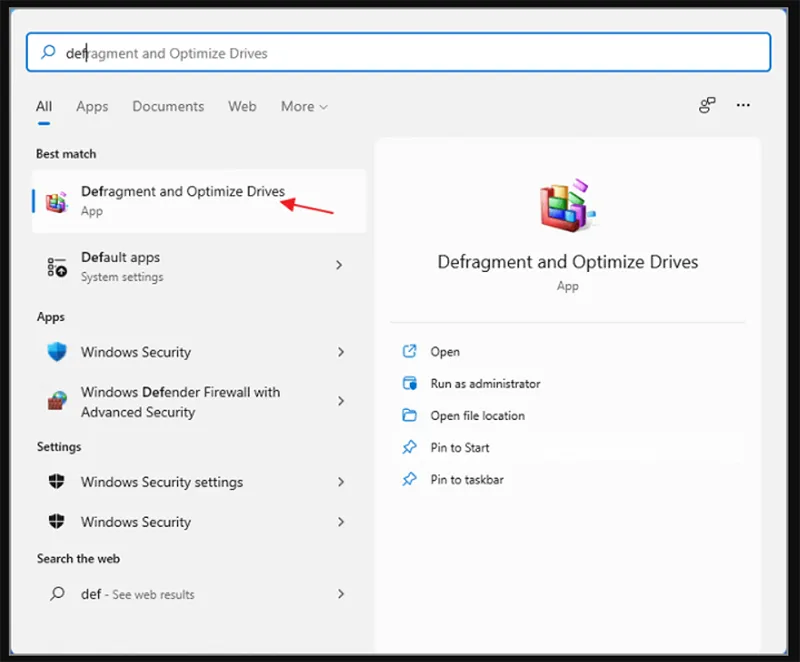Click the blue Windows Security shield icon
This screenshot has width=800, height=662.
[57, 351]
